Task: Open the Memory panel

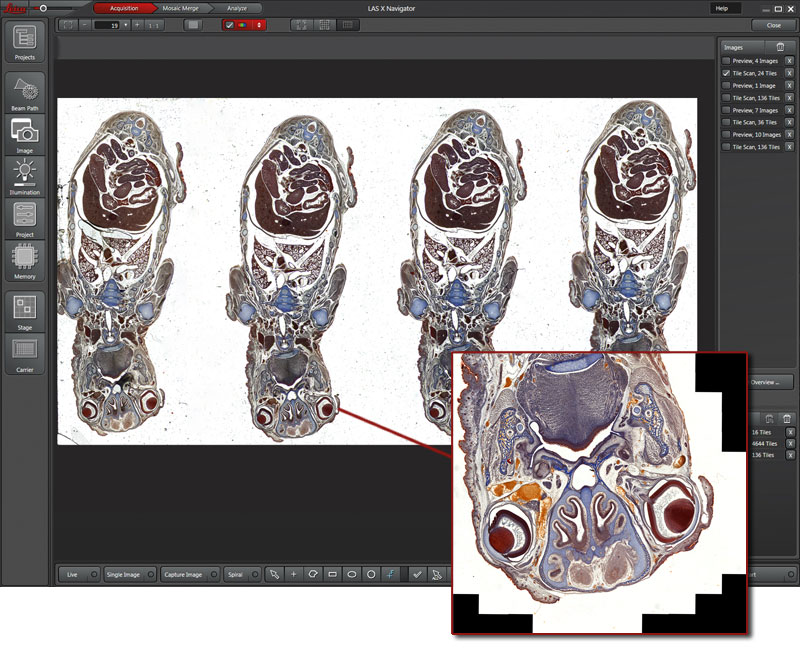Action: [x=26, y=262]
